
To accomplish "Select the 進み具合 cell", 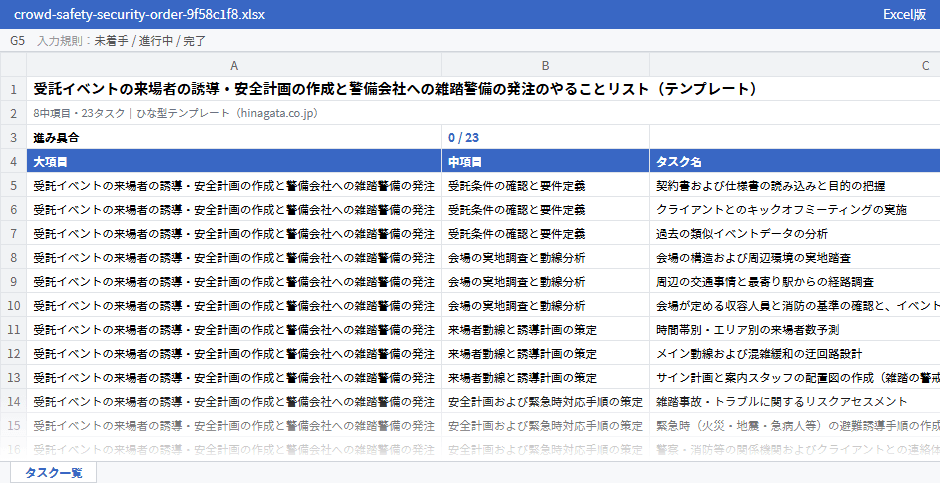I will click(234, 138).
